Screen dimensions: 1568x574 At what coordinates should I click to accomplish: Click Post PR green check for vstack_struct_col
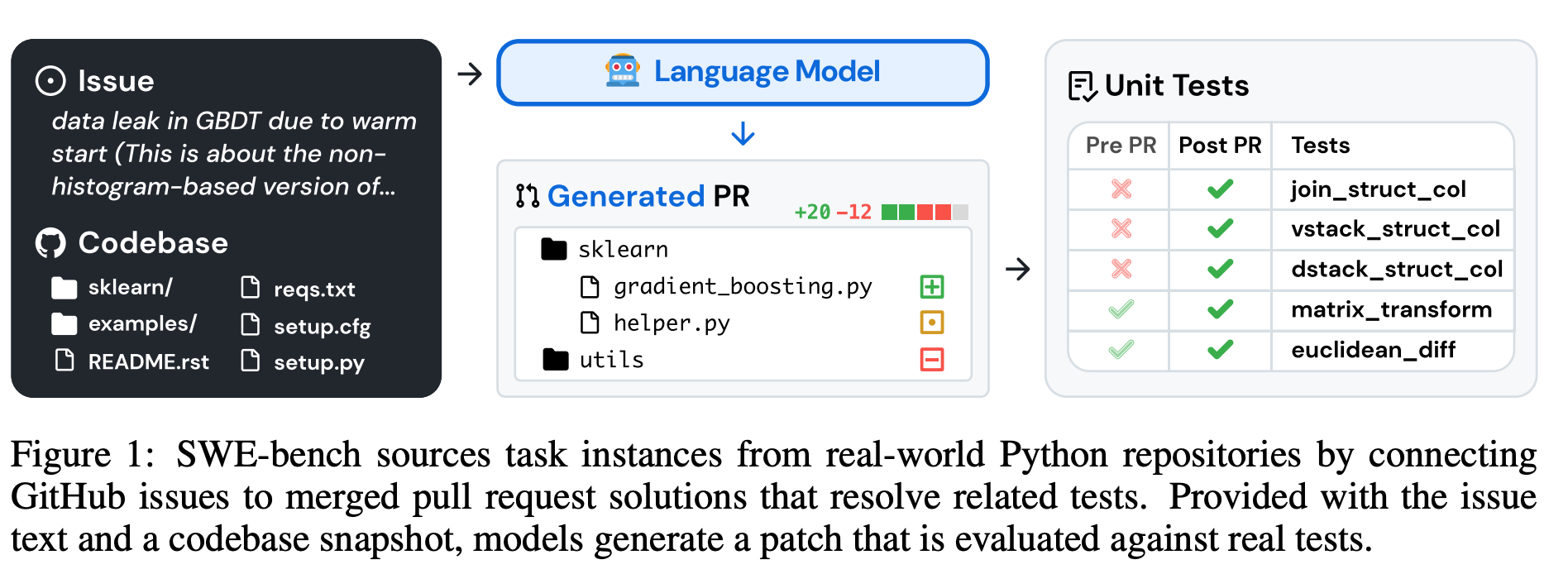(1221, 228)
